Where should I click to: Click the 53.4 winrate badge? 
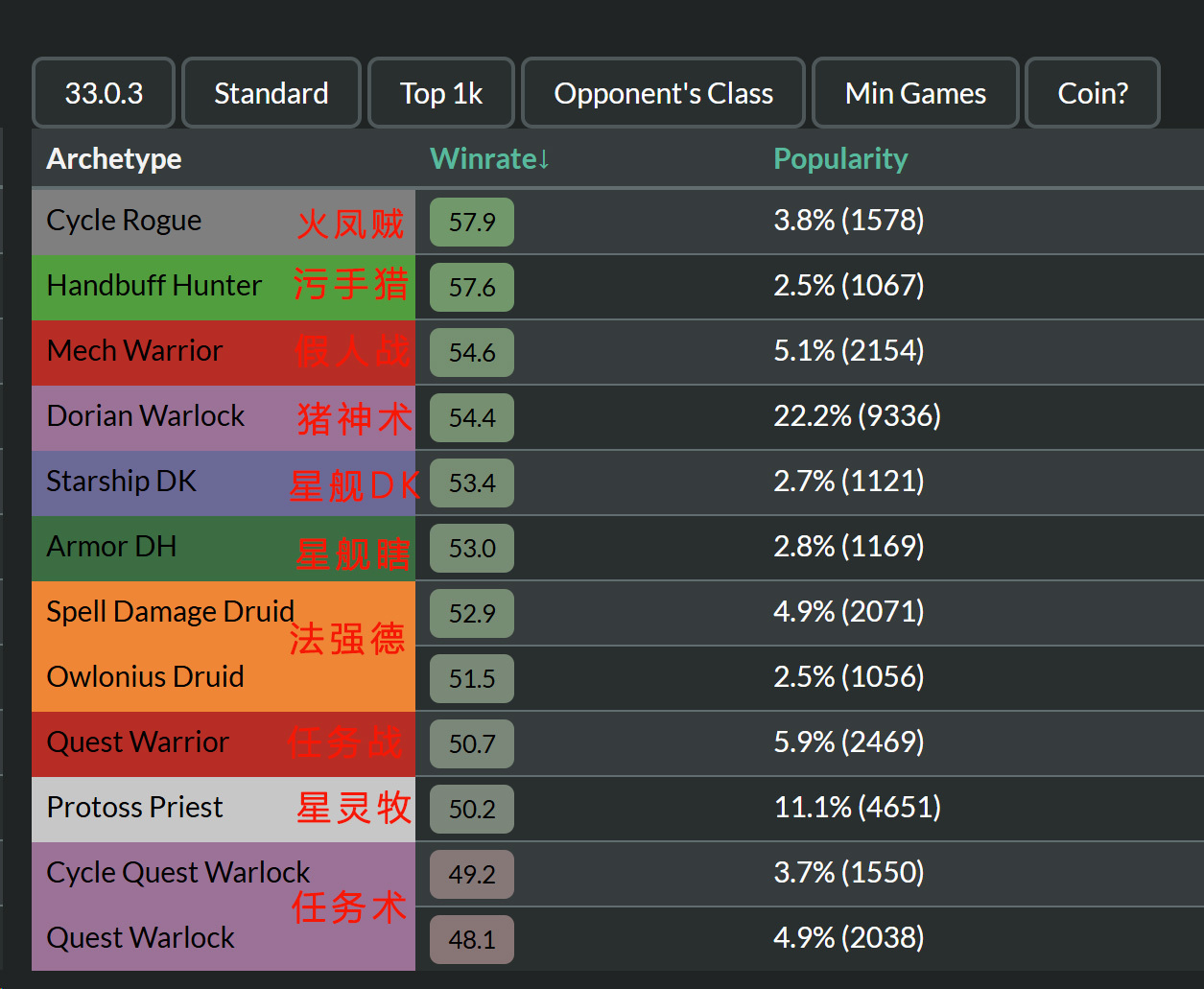click(472, 483)
